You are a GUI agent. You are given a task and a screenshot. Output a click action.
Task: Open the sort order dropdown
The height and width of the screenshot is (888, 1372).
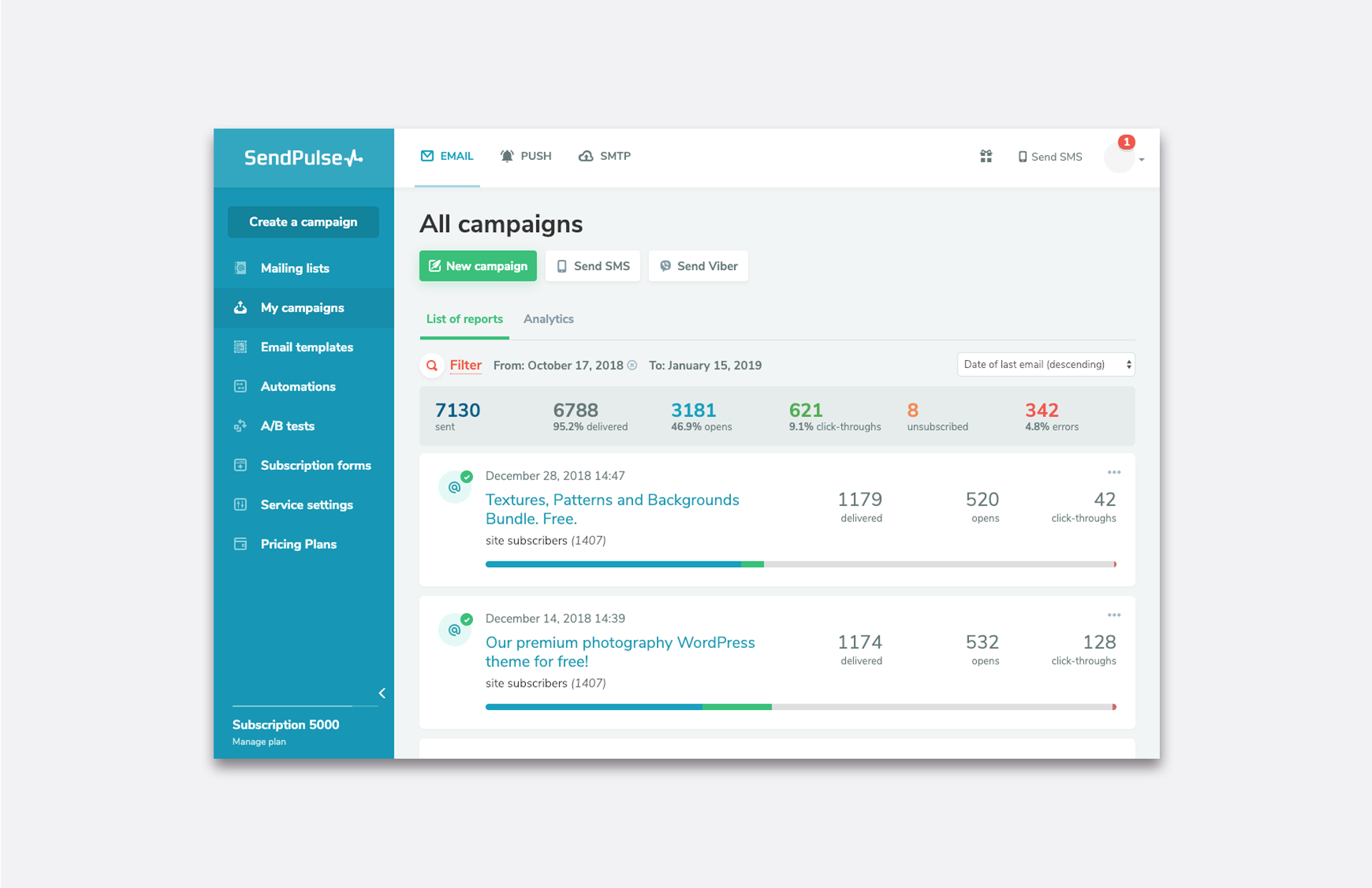pos(1045,364)
